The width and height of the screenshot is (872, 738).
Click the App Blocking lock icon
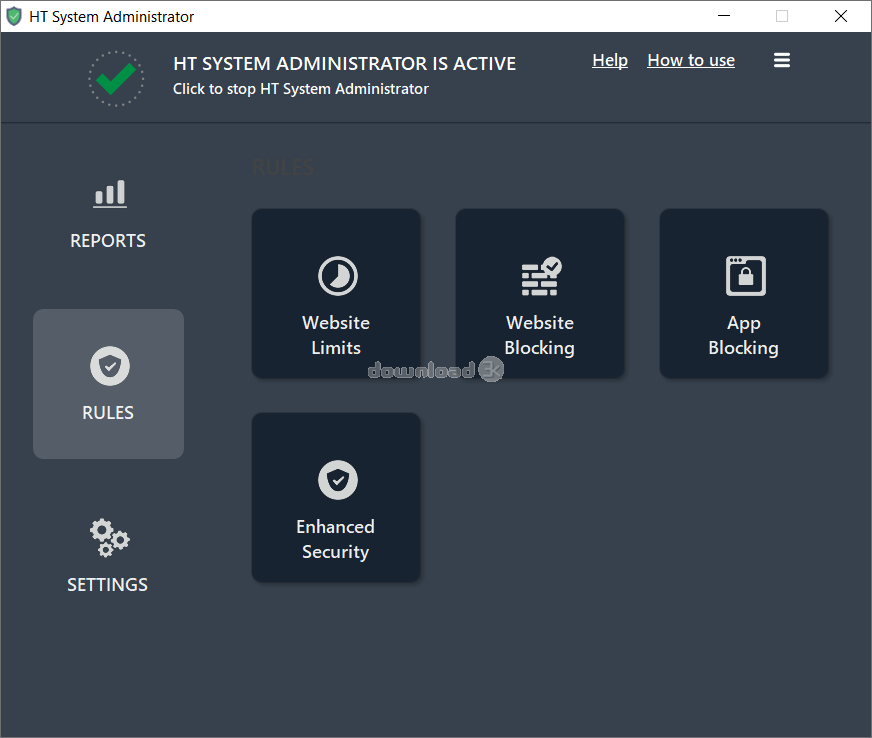pos(745,276)
